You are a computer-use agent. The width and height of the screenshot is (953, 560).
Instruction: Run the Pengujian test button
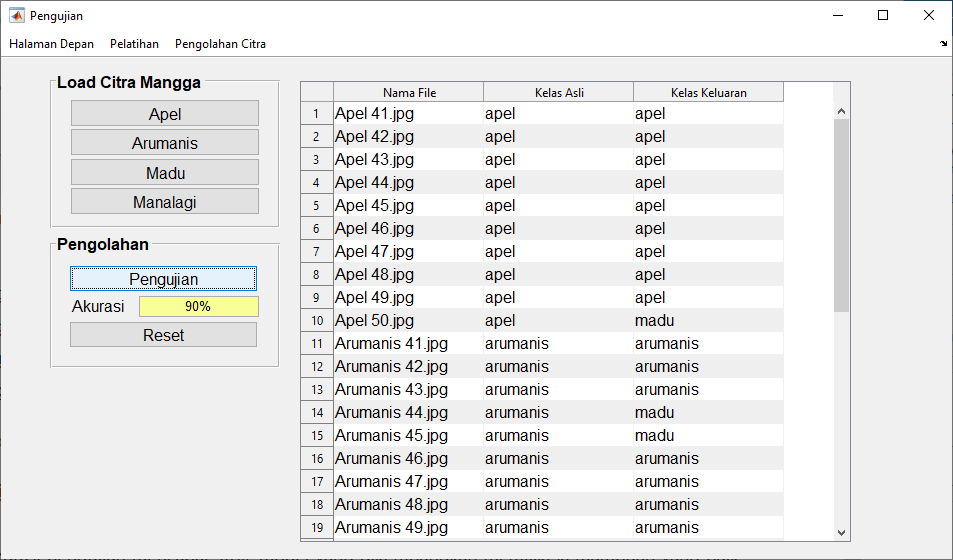163,279
